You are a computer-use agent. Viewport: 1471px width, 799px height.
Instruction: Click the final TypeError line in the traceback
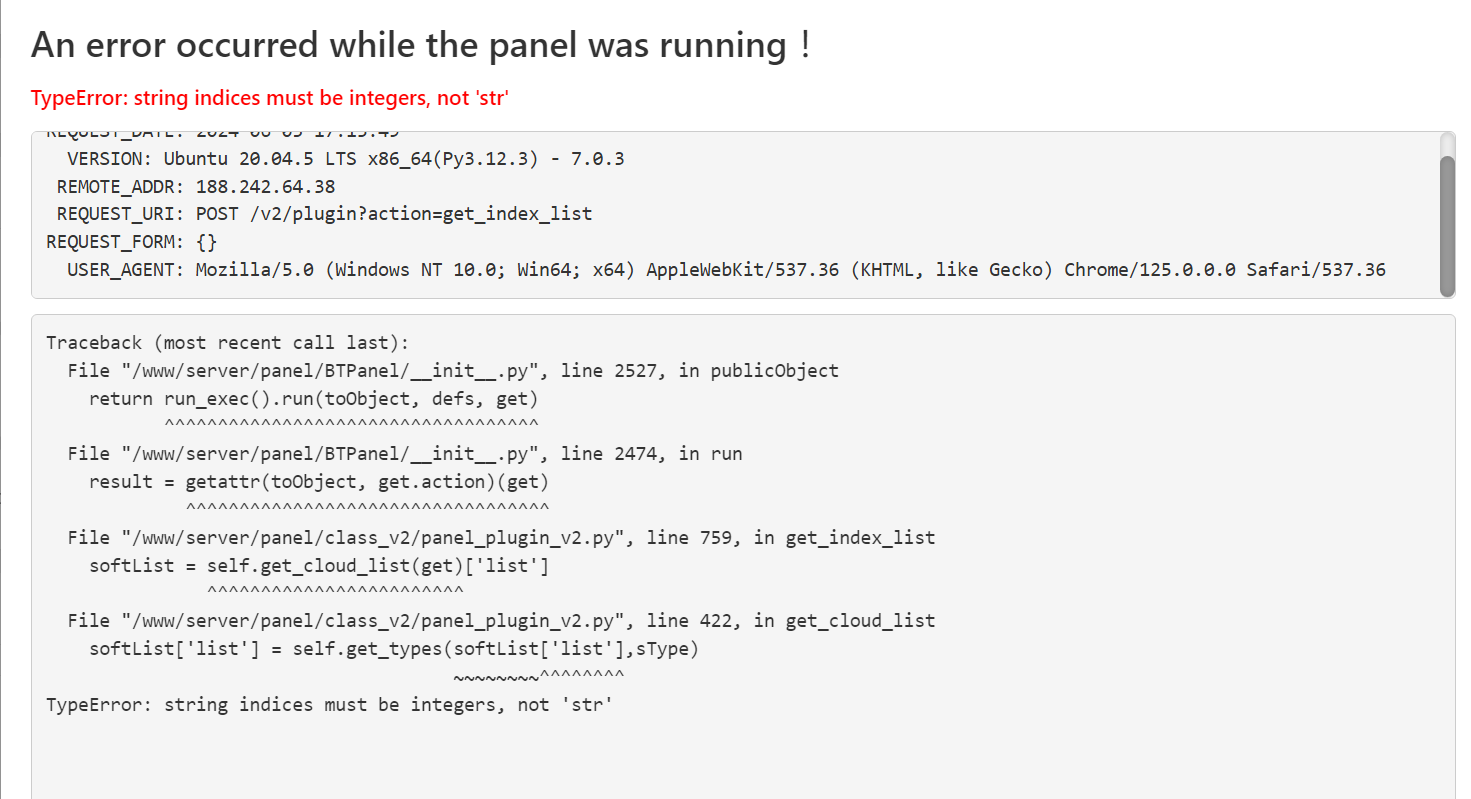(x=328, y=705)
